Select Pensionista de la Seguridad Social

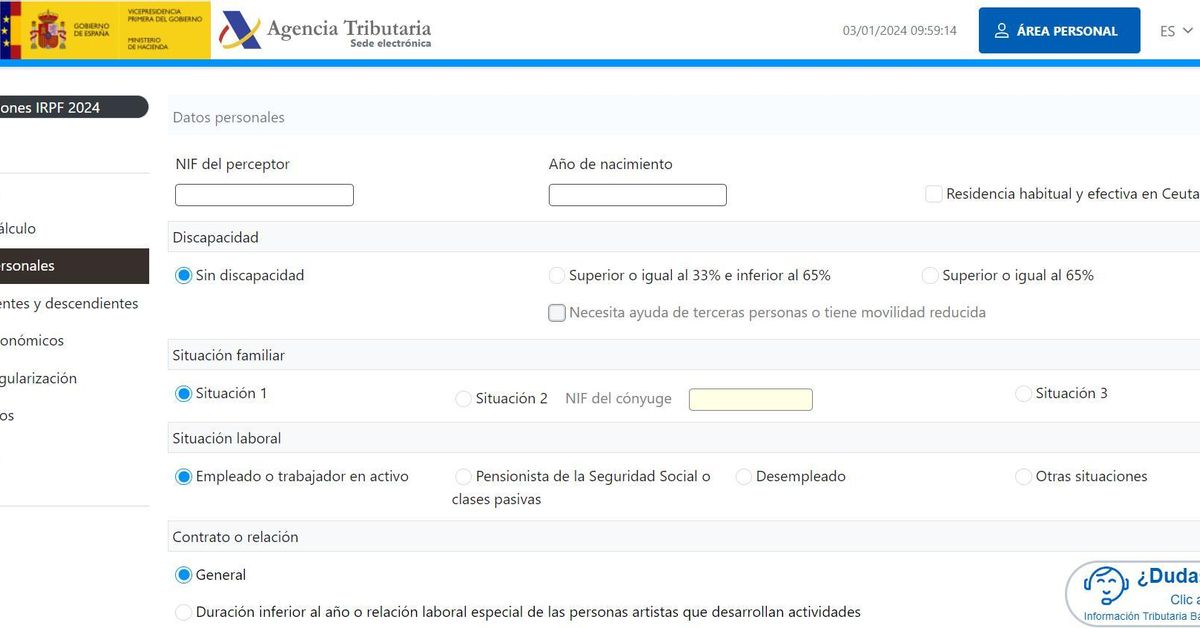pos(463,476)
